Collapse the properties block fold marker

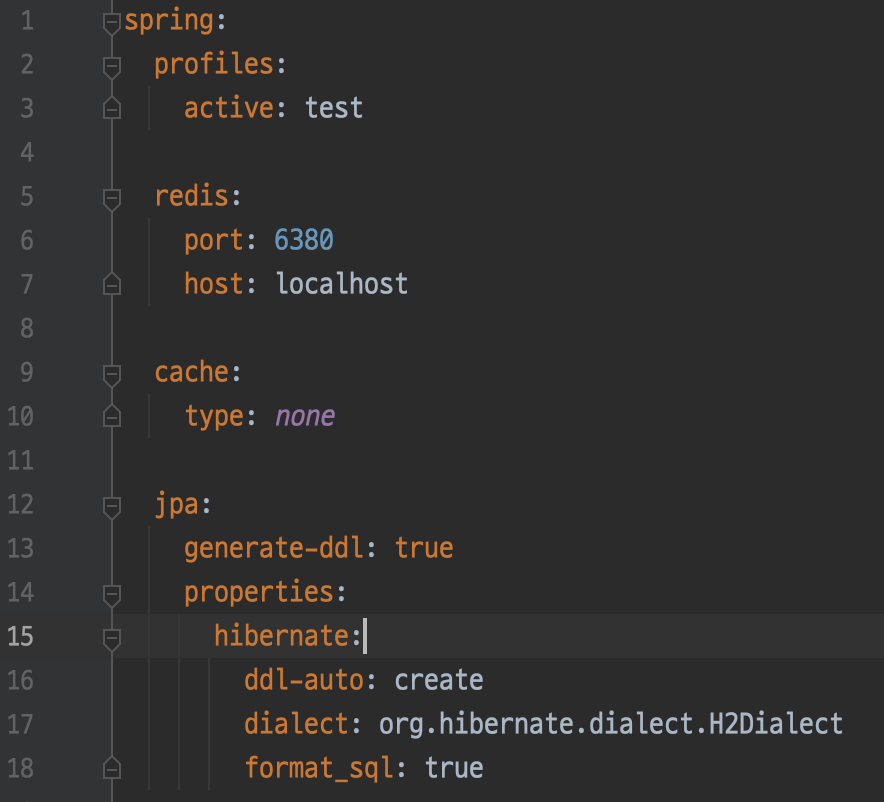coord(112,595)
